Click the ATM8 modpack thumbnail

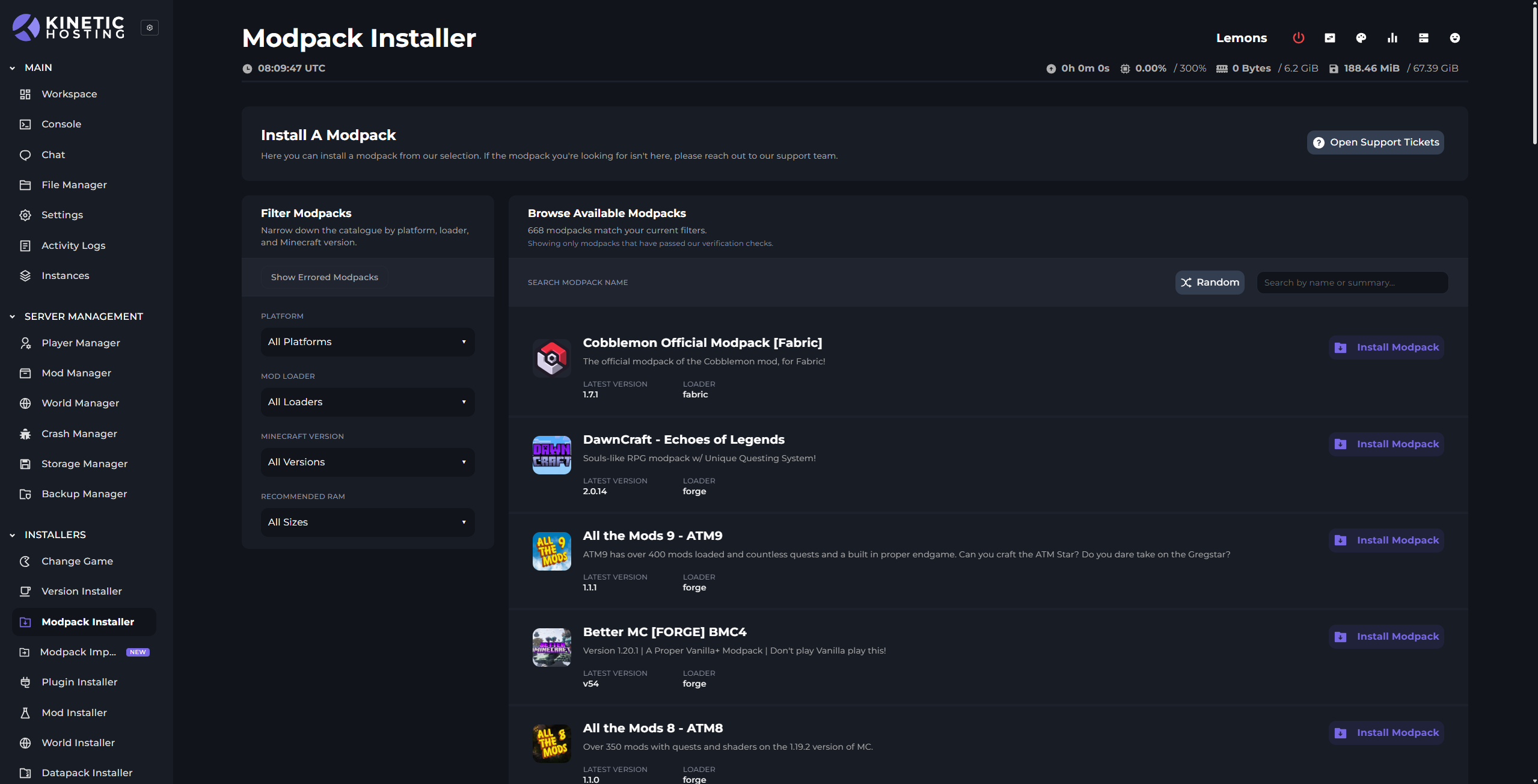coord(552,744)
